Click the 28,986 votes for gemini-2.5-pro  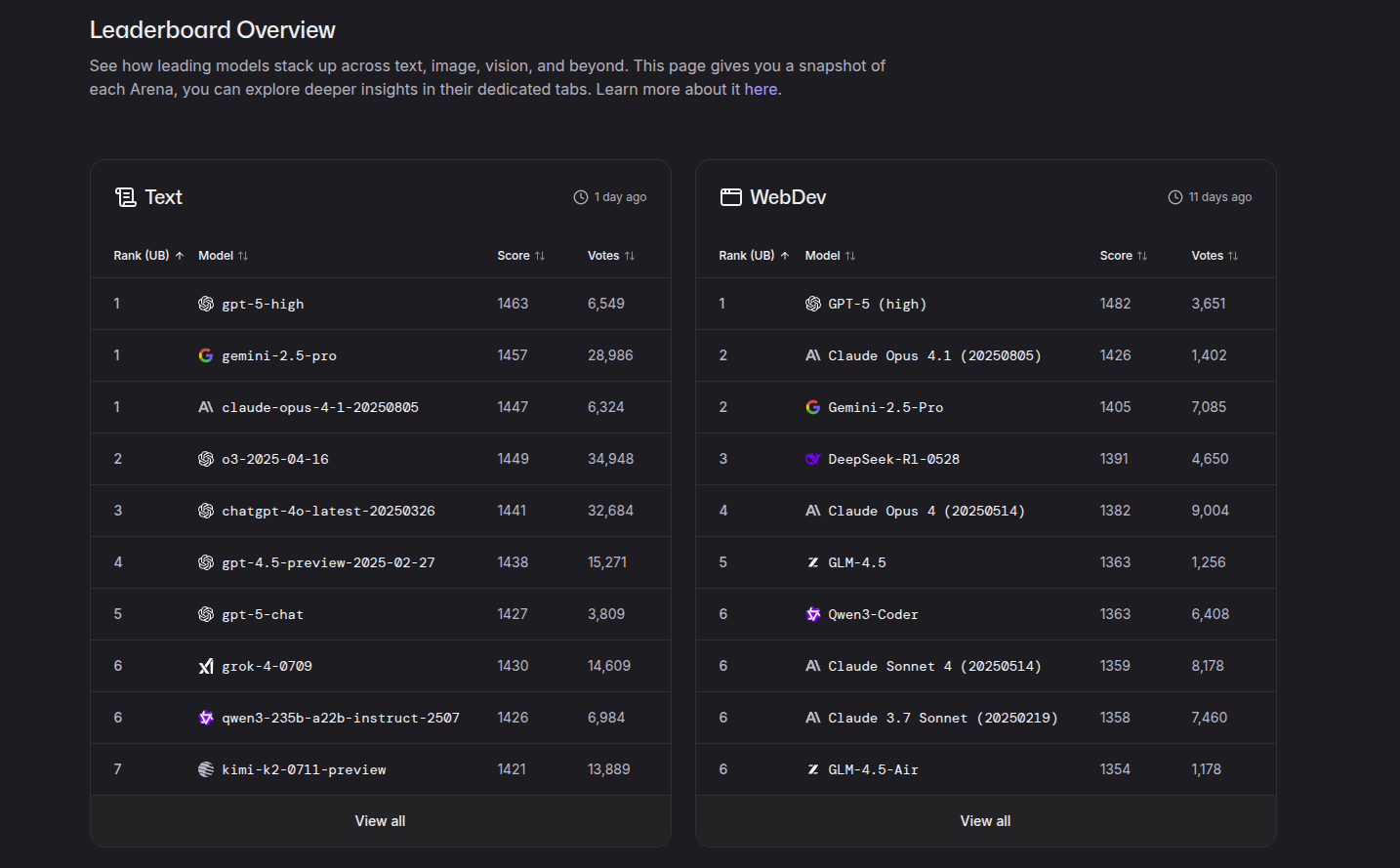(x=610, y=355)
